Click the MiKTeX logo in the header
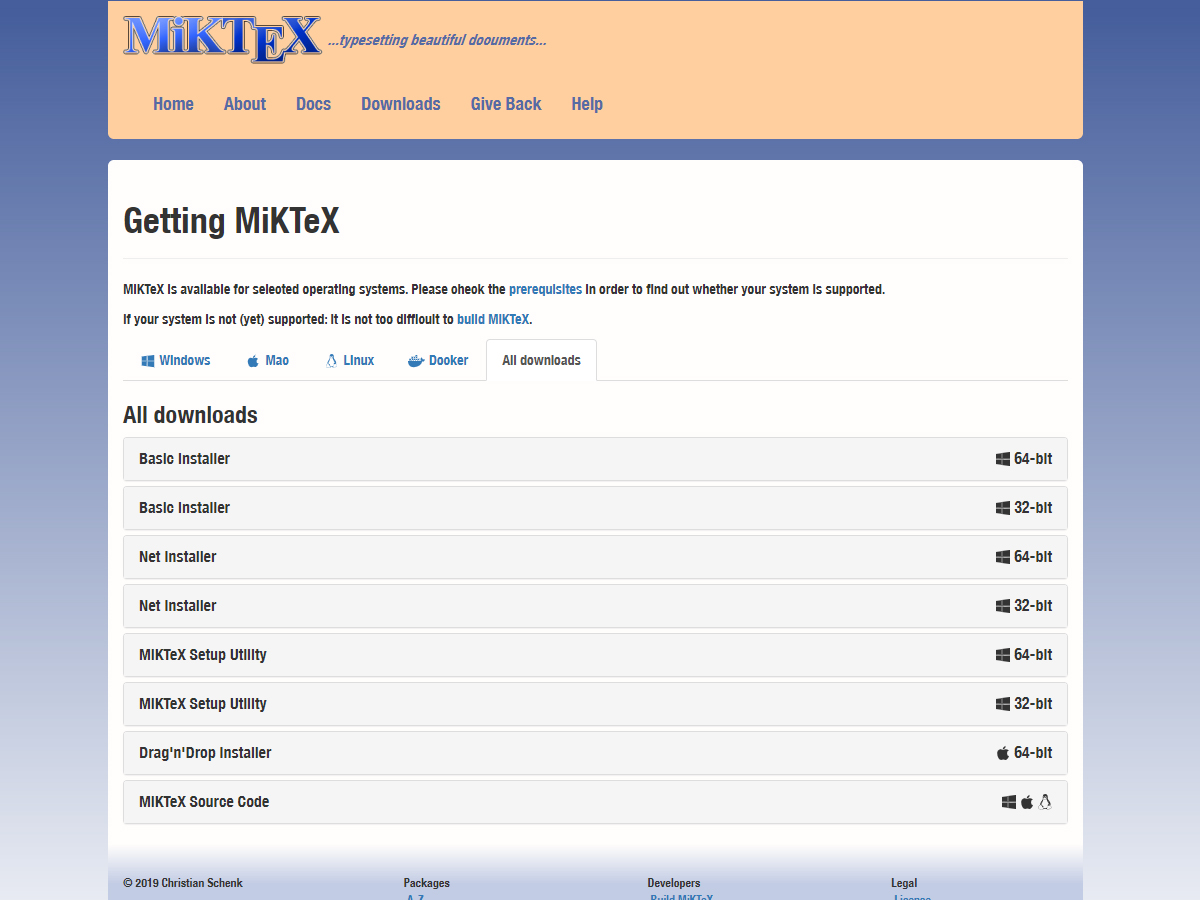1200x900 pixels. 222,37
